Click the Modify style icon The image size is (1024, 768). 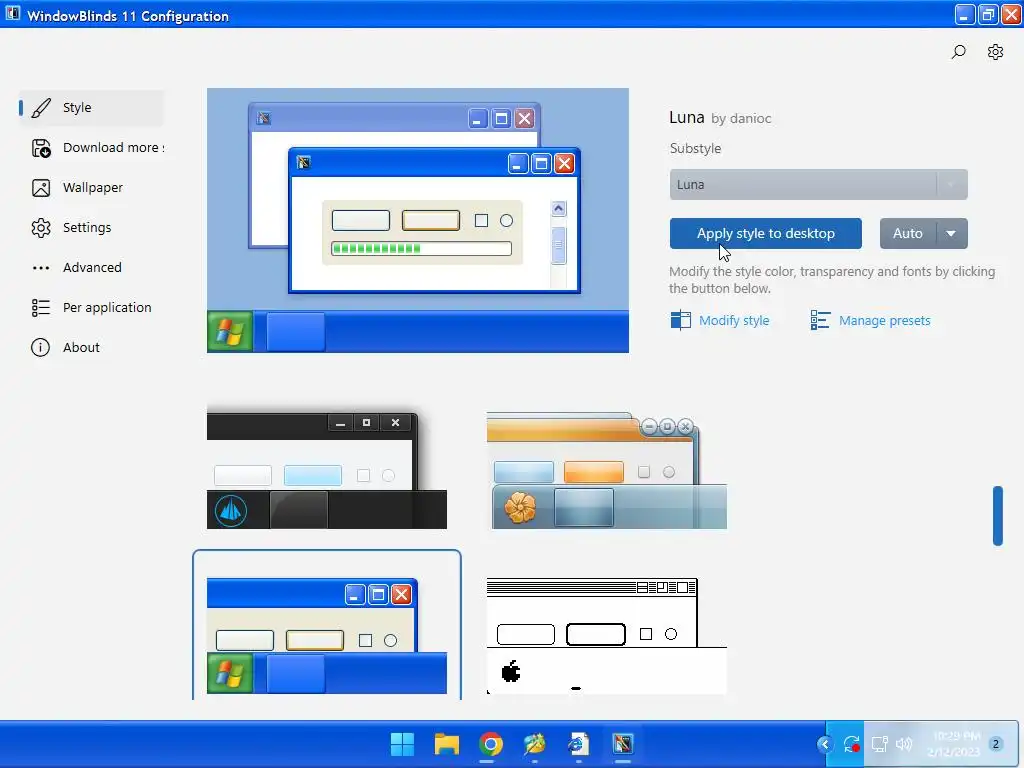680,320
